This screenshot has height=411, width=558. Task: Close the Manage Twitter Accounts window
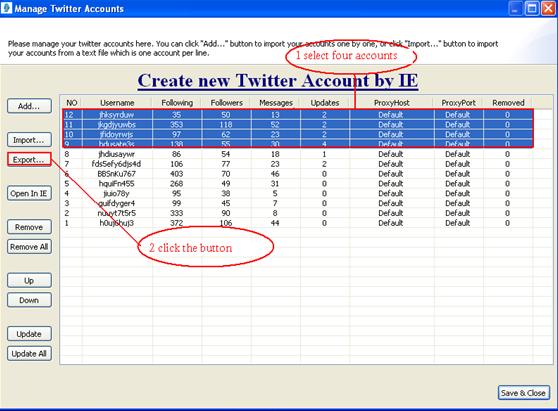coord(548,9)
